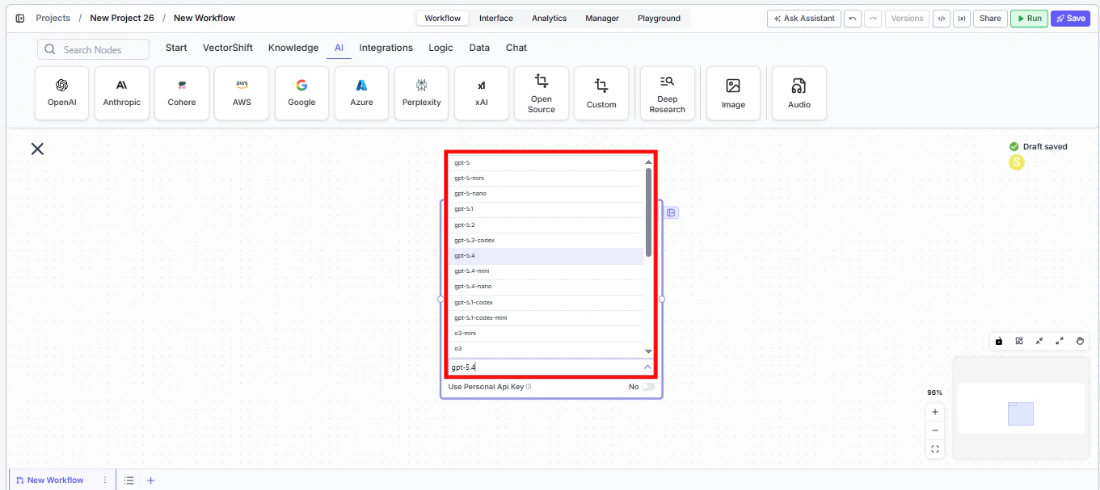Select gpt-5-mini from model list

546,178
